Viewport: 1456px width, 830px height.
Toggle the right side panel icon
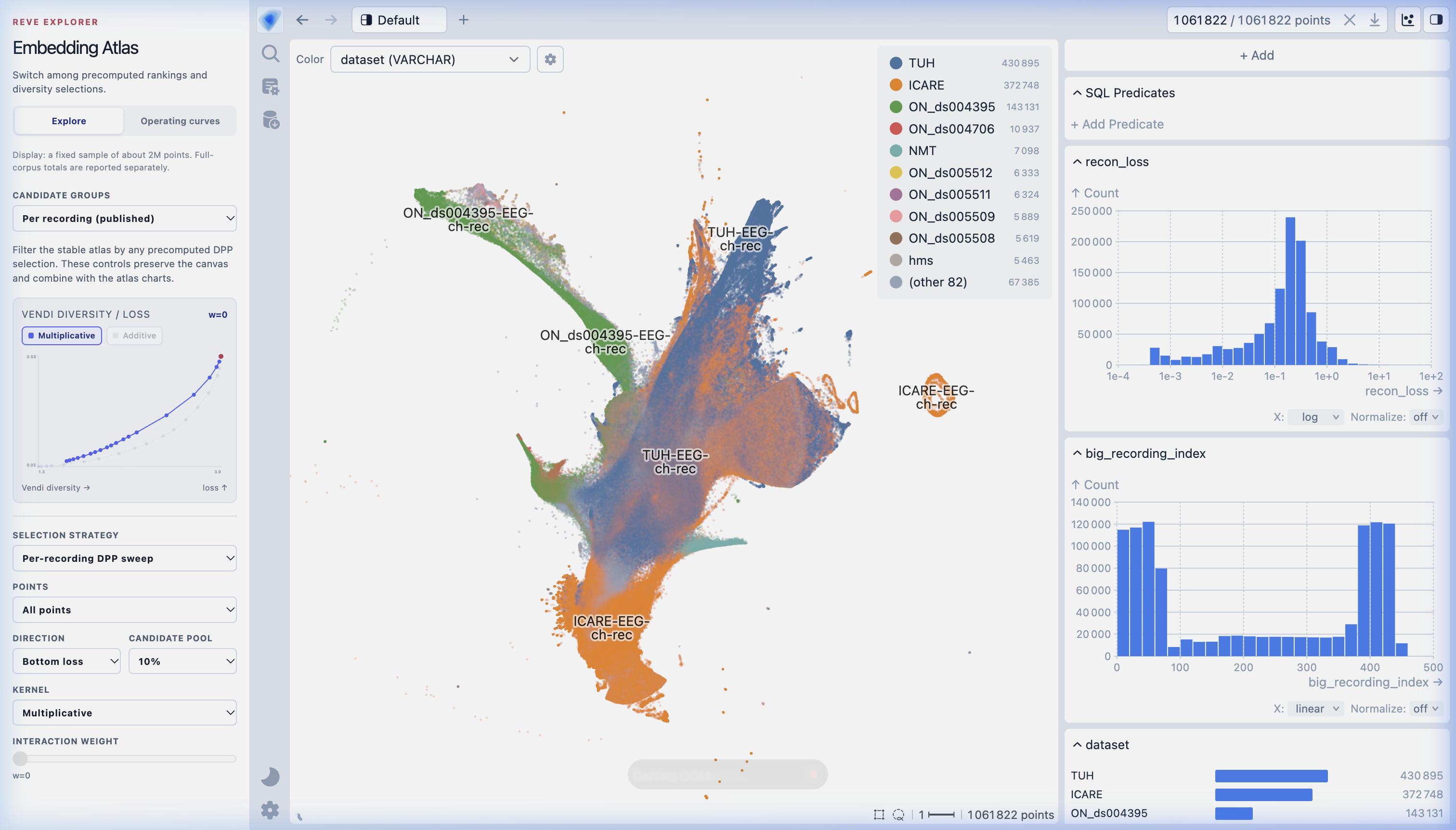pyautogui.click(x=1436, y=20)
